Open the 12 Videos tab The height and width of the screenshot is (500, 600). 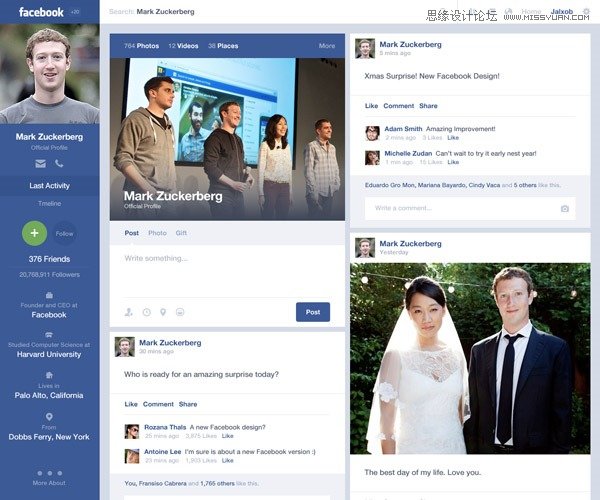coord(183,46)
